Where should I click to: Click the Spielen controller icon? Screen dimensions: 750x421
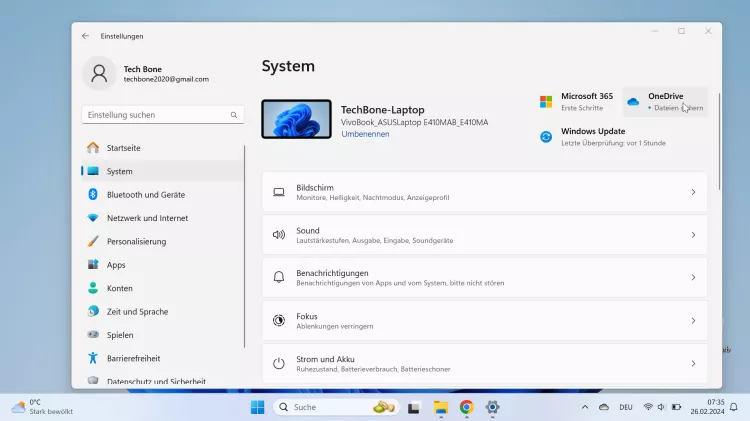[93, 334]
